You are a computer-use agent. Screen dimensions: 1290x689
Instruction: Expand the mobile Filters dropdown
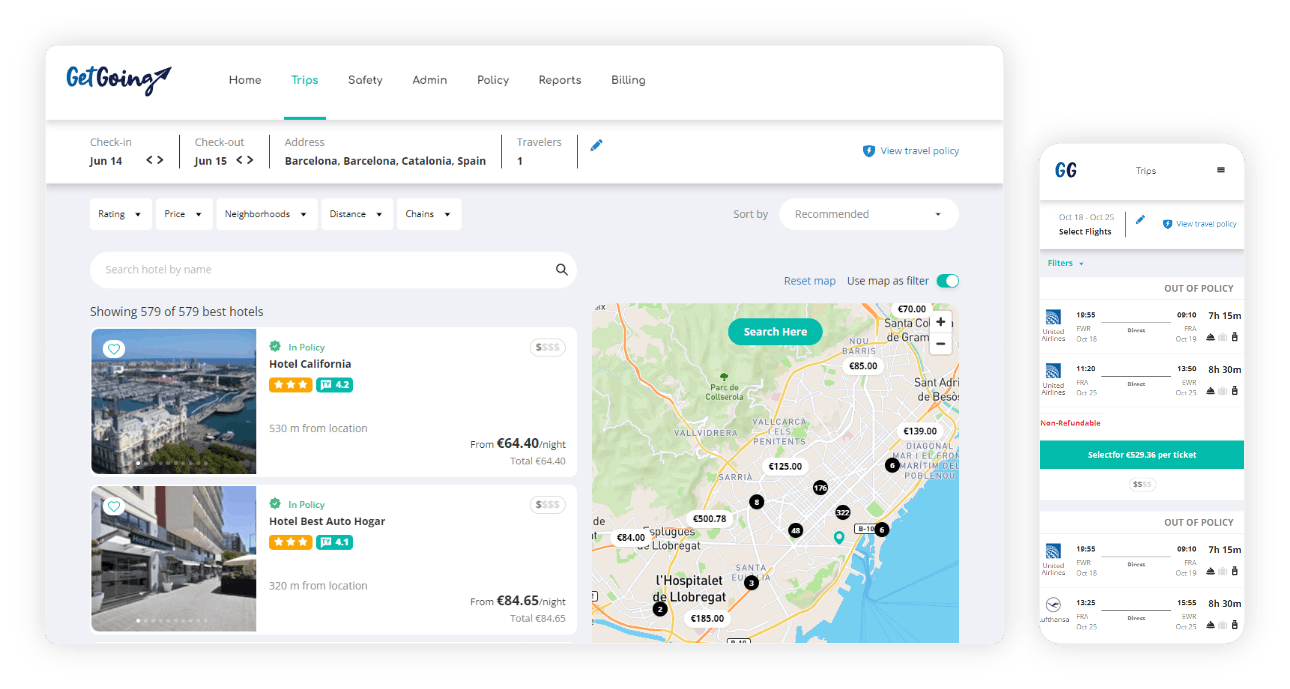1066,263
